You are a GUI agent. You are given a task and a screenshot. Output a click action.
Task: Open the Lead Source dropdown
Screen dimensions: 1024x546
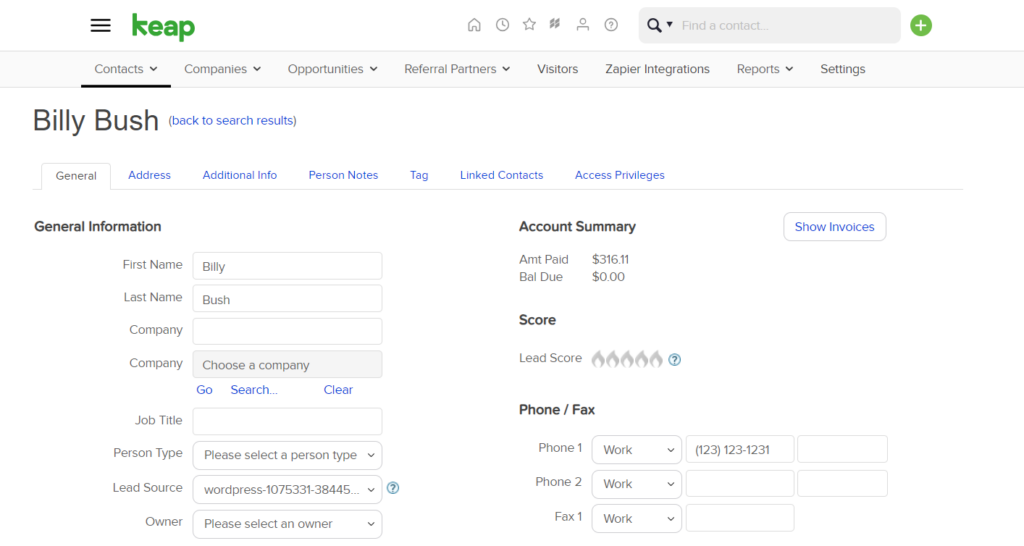[287, 489]
